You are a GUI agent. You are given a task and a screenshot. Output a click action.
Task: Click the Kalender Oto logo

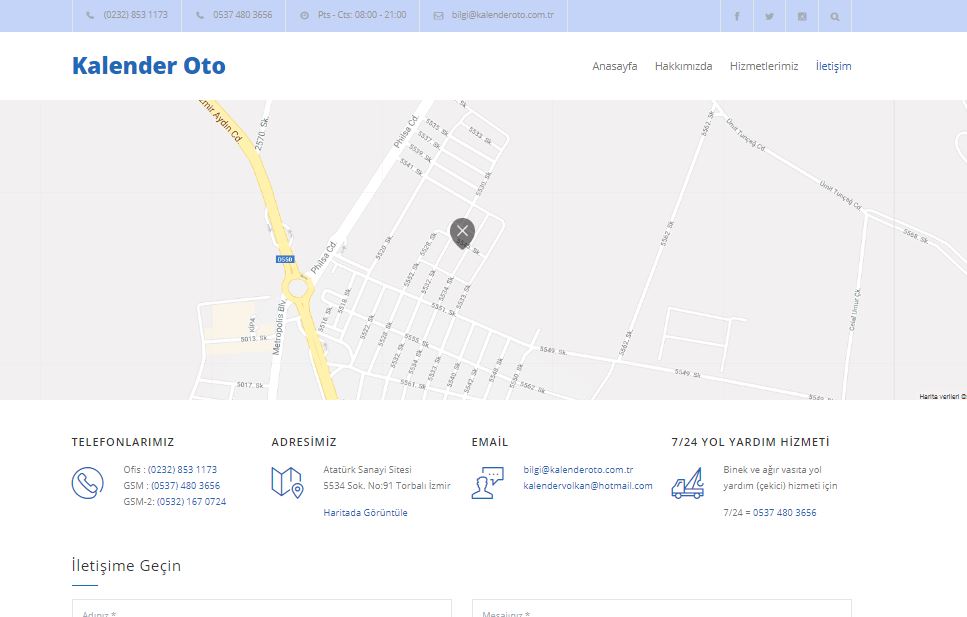point(149,65)
